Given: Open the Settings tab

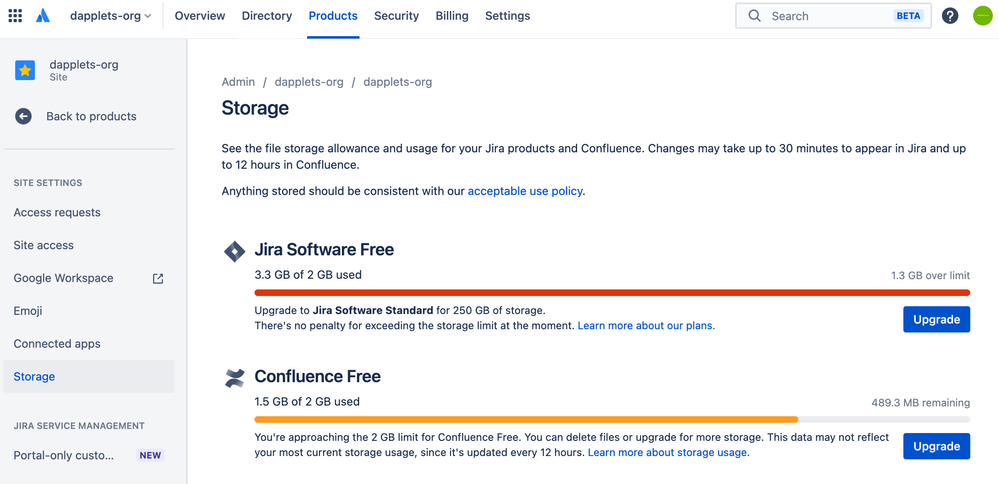Looking at the screenshot, I should [x=507, y=16].
